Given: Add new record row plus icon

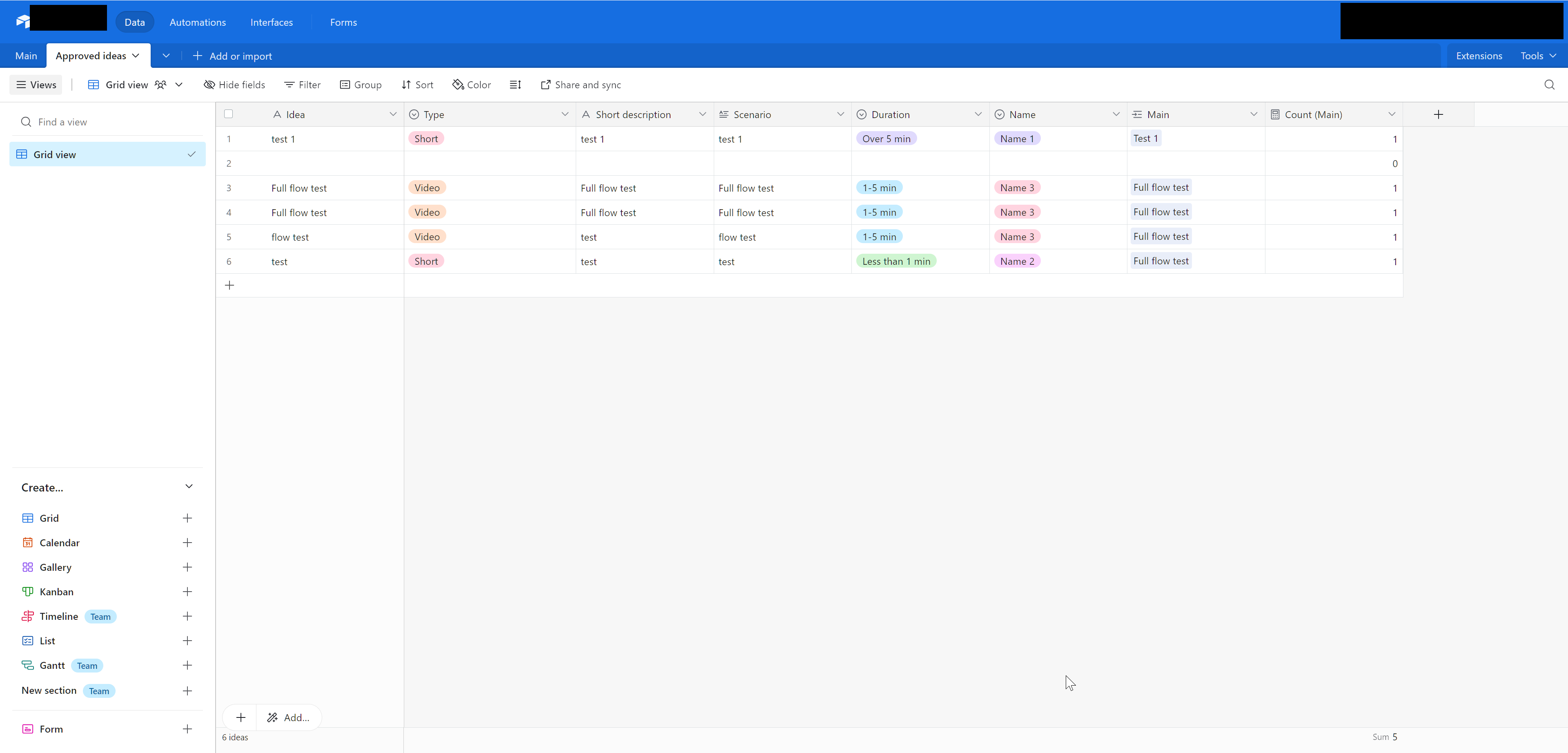Looking at the screenshot, I should [x=229, y=285].
